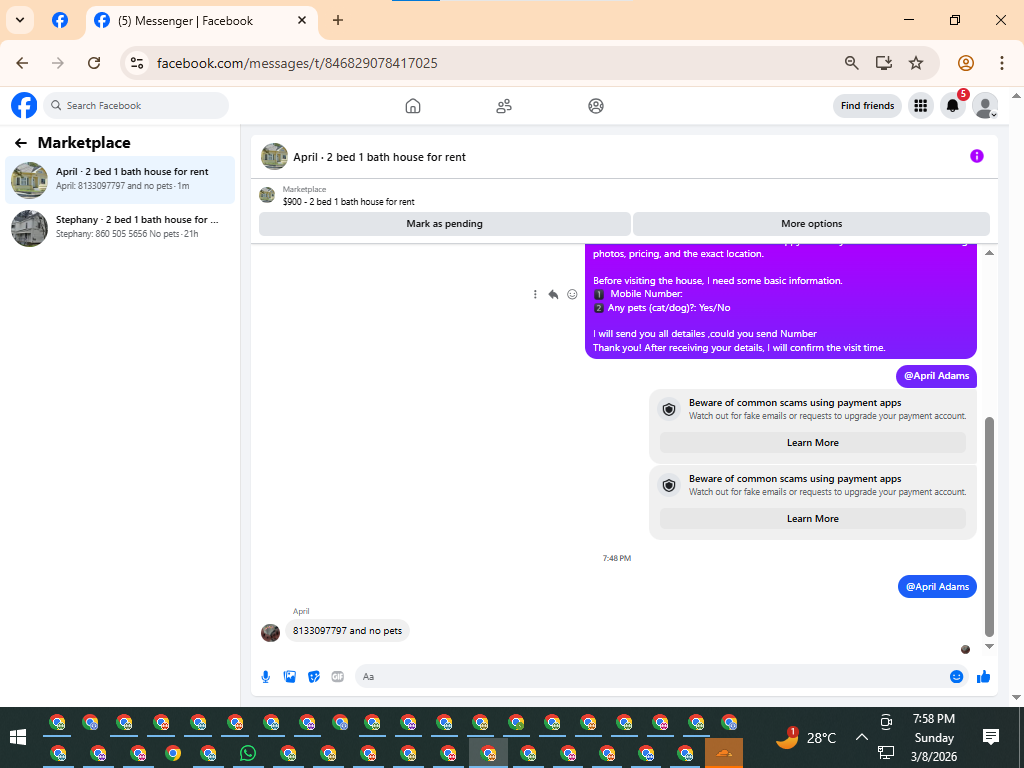
Task: Bookmark this page star icon
Action: point(916,63)
